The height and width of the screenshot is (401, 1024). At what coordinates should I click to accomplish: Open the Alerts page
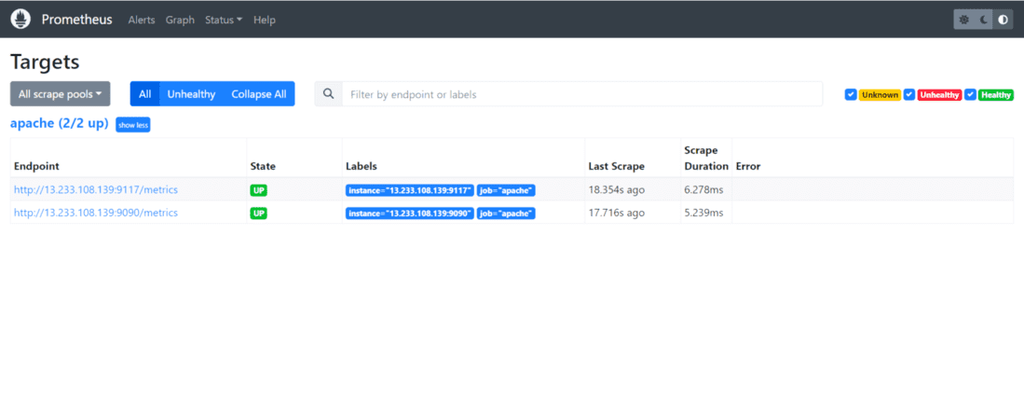tap(141, 20)
